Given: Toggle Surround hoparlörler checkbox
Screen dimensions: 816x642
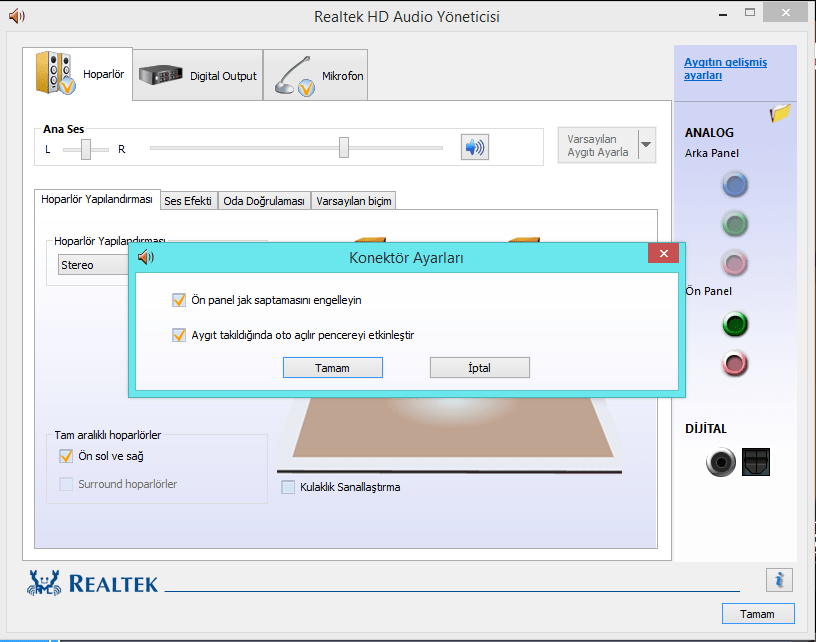Looking at the screenshot, I should 66,484.
